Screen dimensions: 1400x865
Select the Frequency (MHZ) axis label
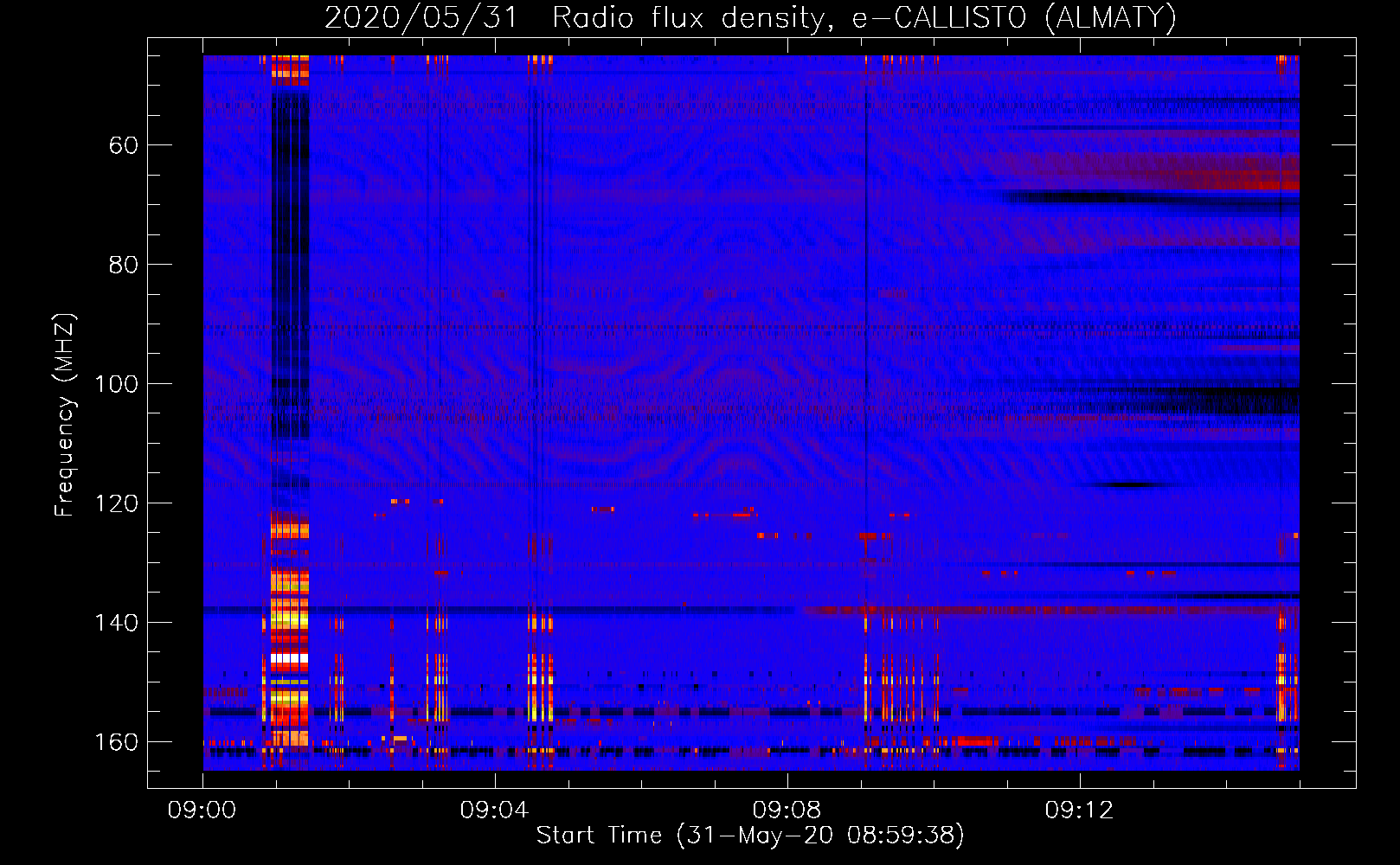pos(65,414)
